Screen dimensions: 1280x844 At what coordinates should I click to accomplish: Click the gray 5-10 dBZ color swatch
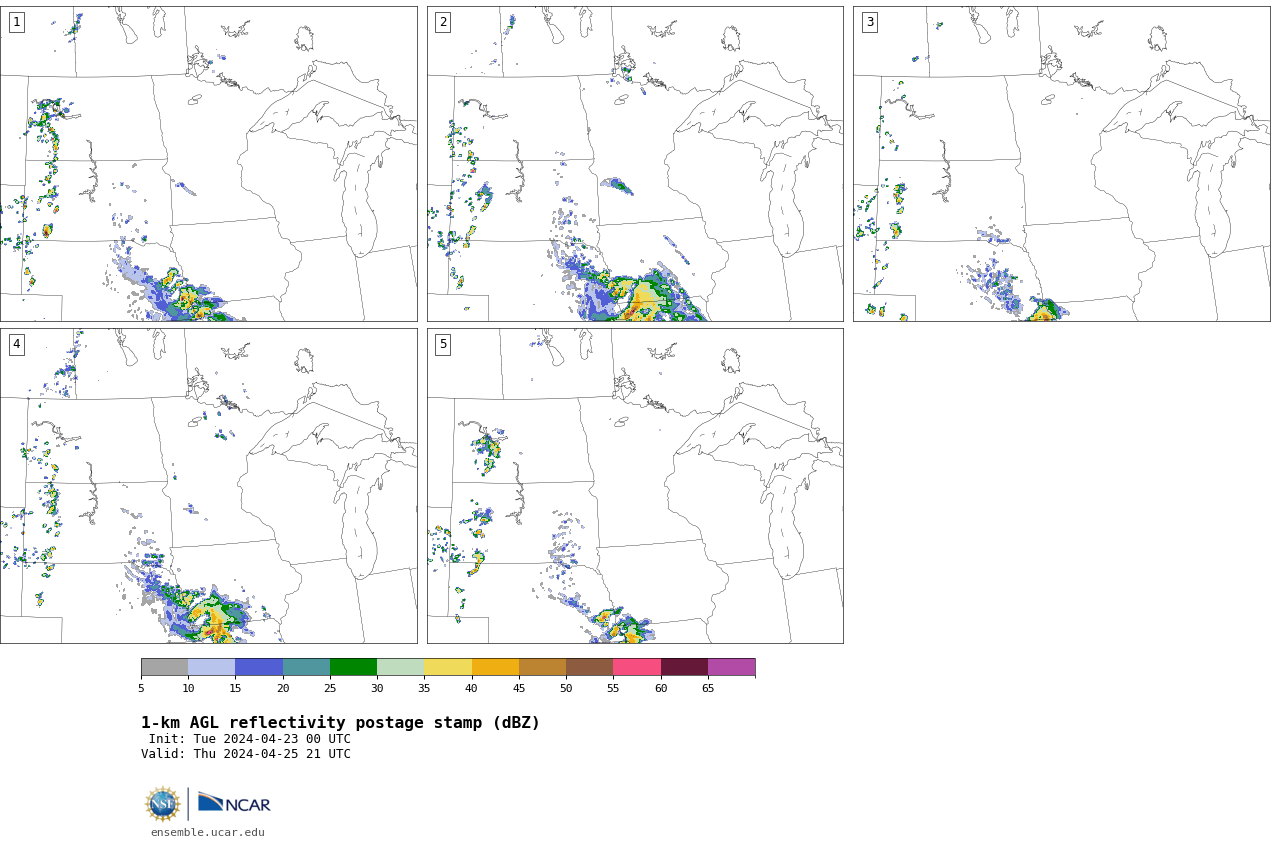[164, 667]
